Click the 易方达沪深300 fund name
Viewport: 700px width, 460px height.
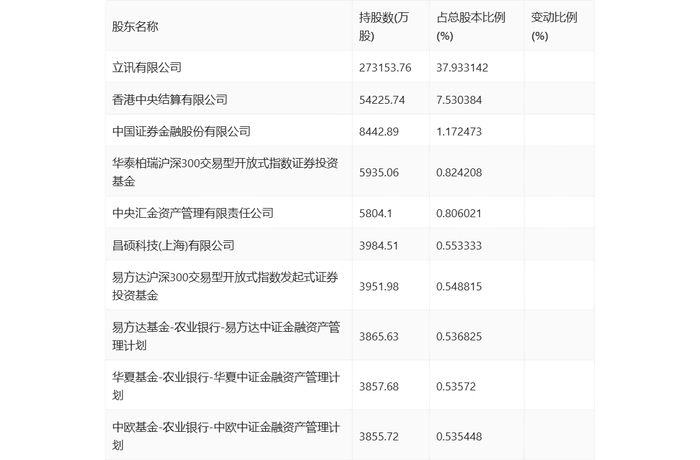coord(225,286)
